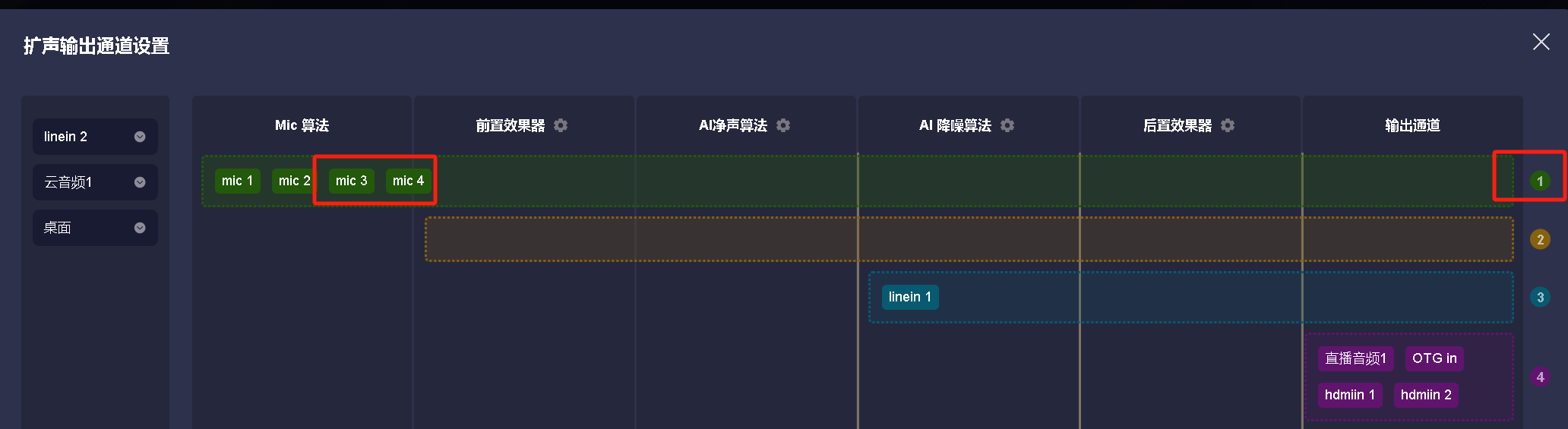Close the 扩声输出通道设置 dialog
1568x429 pixels.
(1541, 42)
